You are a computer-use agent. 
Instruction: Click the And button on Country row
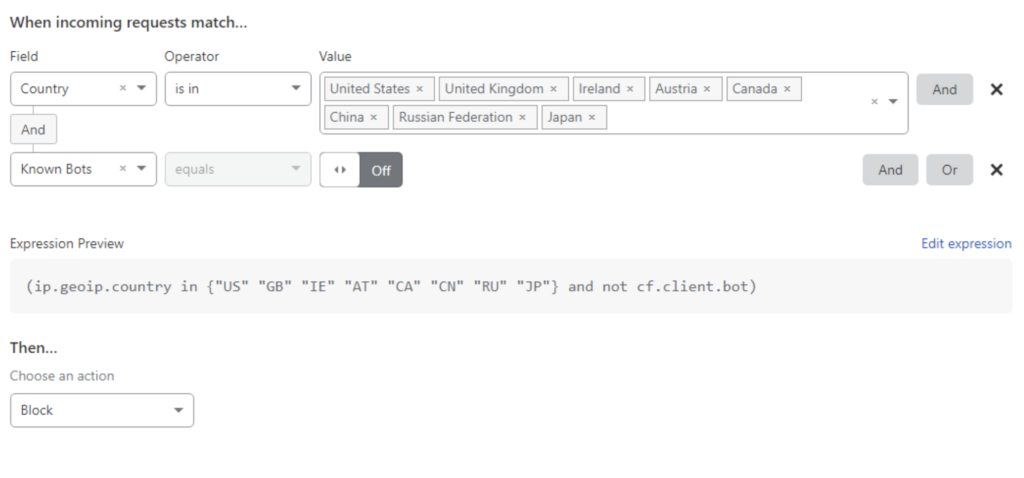click(x=944, y=89)
